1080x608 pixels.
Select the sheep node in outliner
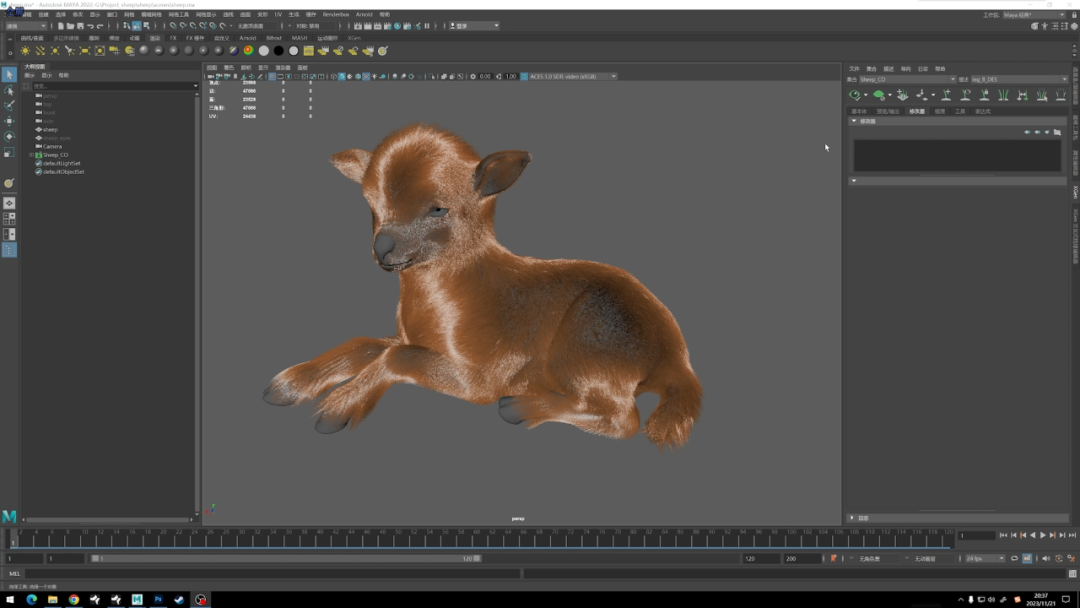coord(50,129)
